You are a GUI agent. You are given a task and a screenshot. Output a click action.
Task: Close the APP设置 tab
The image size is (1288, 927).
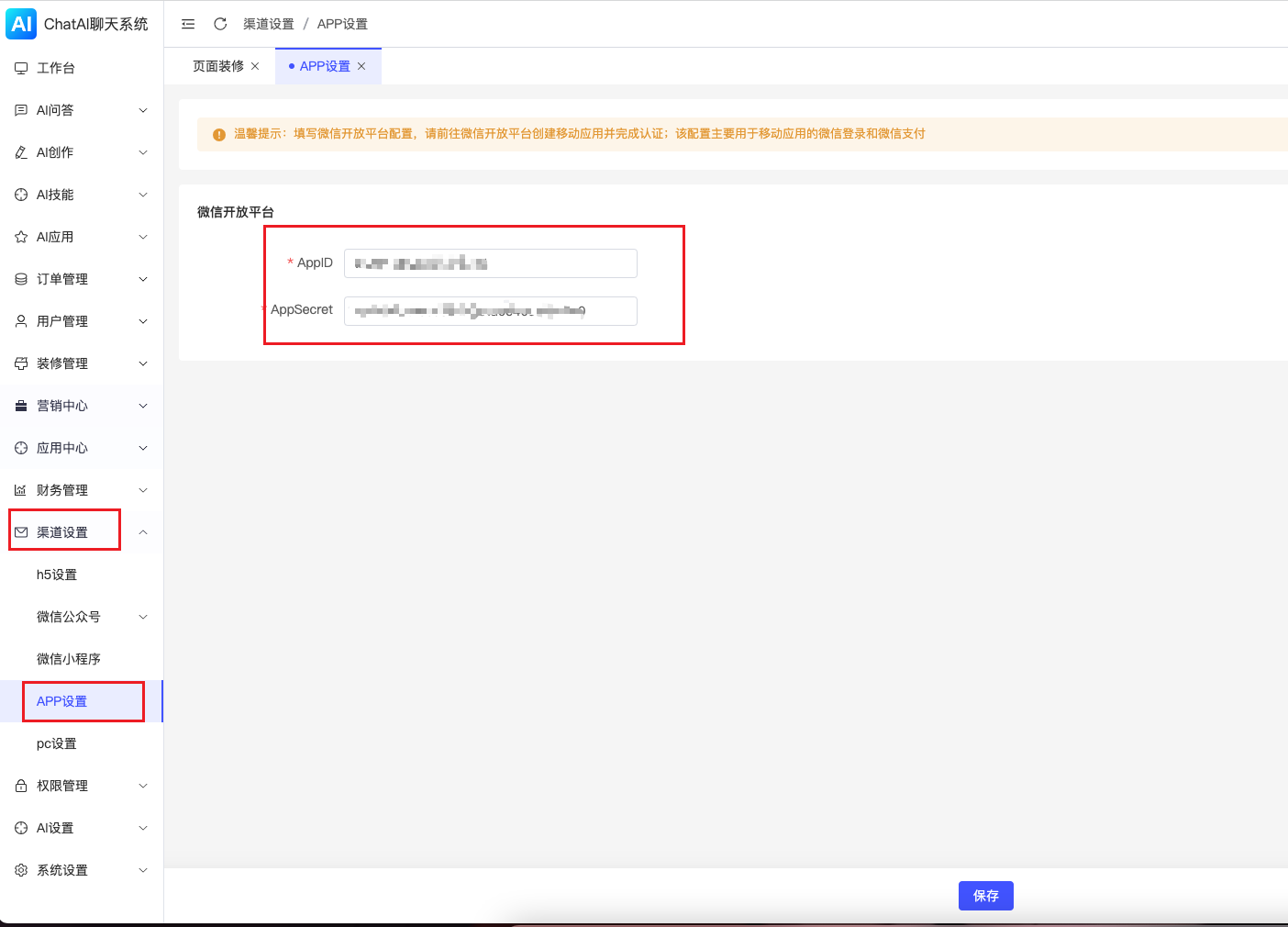[x=361, y=66]
